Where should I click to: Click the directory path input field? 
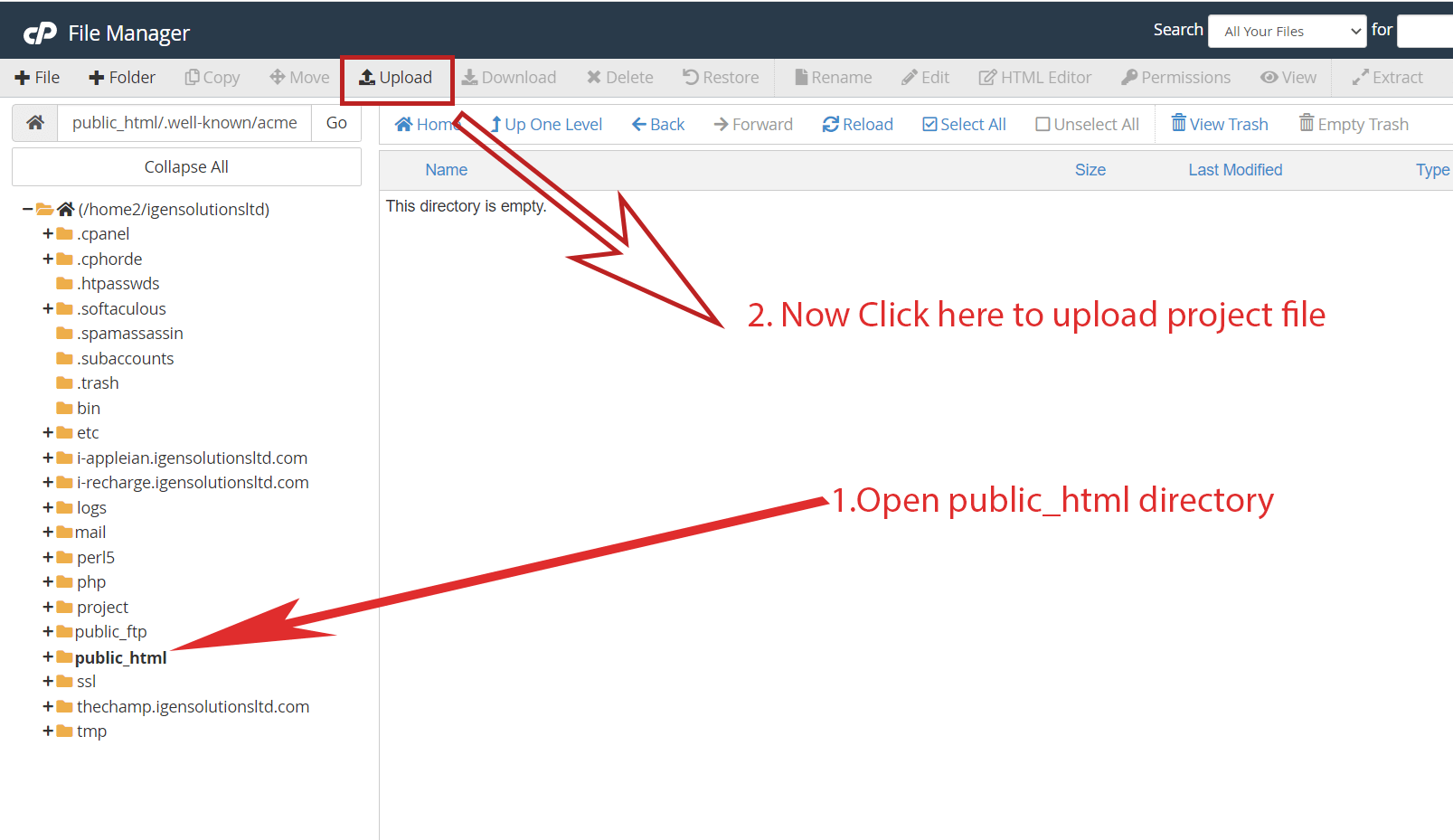coord(184,123)
